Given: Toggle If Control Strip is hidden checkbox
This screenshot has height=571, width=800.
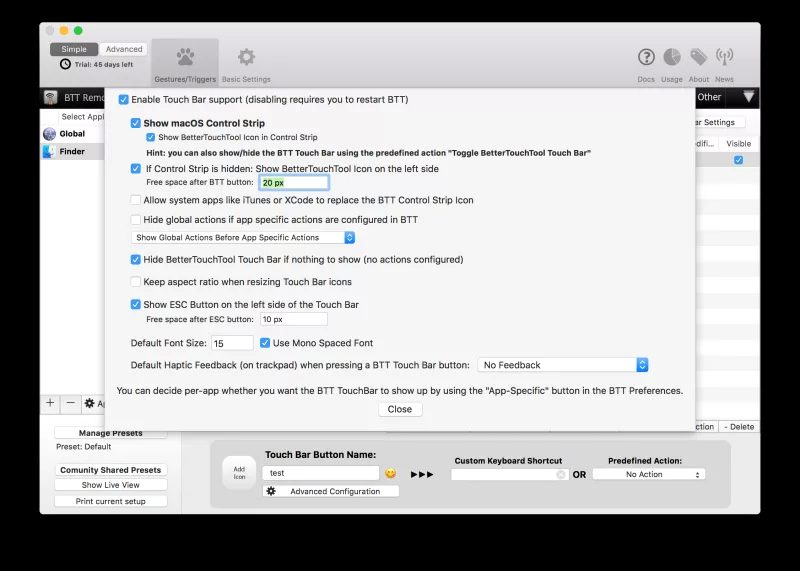Looking at the screenshot, I should click(135, 168).
